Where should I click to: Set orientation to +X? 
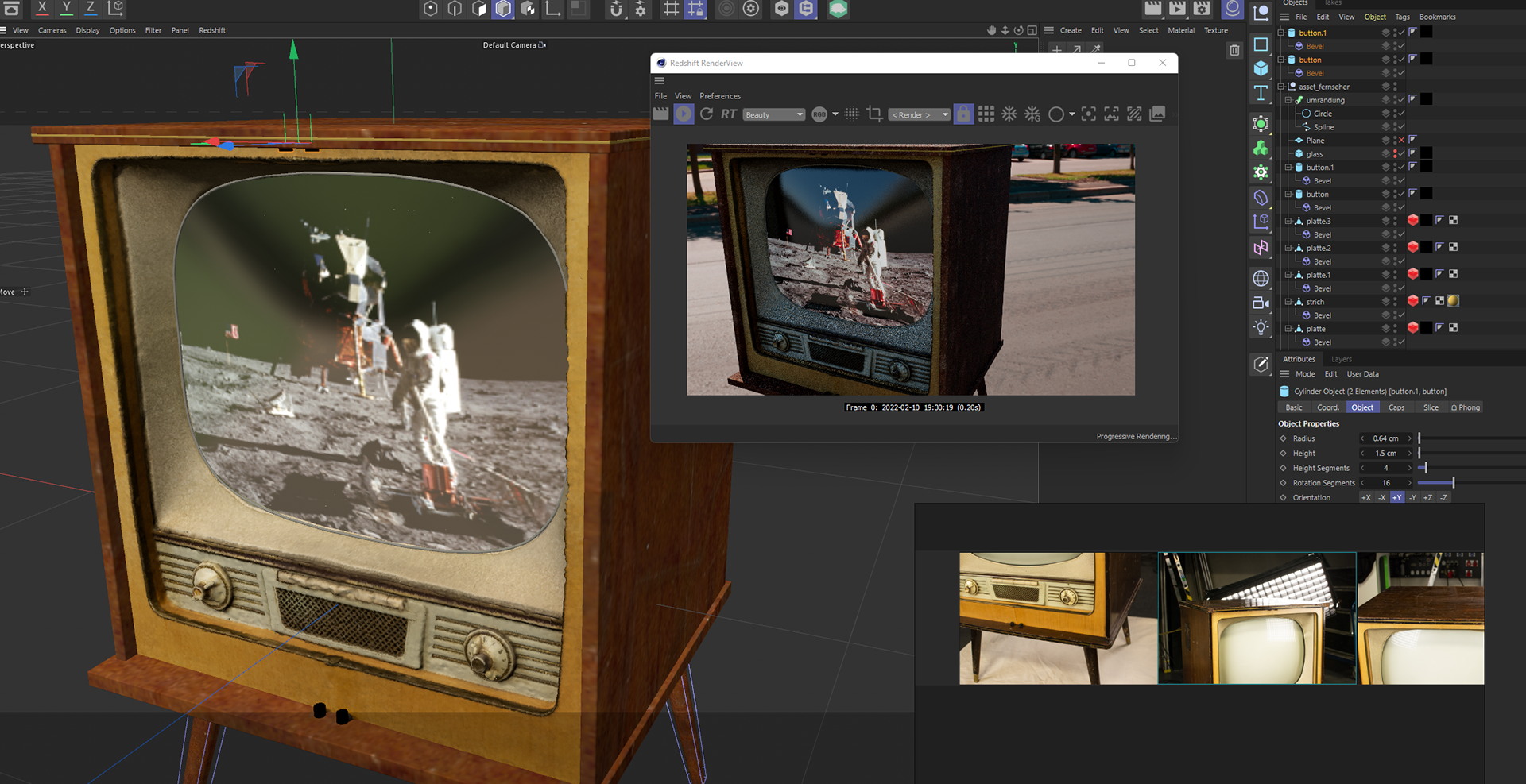pos(1366,497)
